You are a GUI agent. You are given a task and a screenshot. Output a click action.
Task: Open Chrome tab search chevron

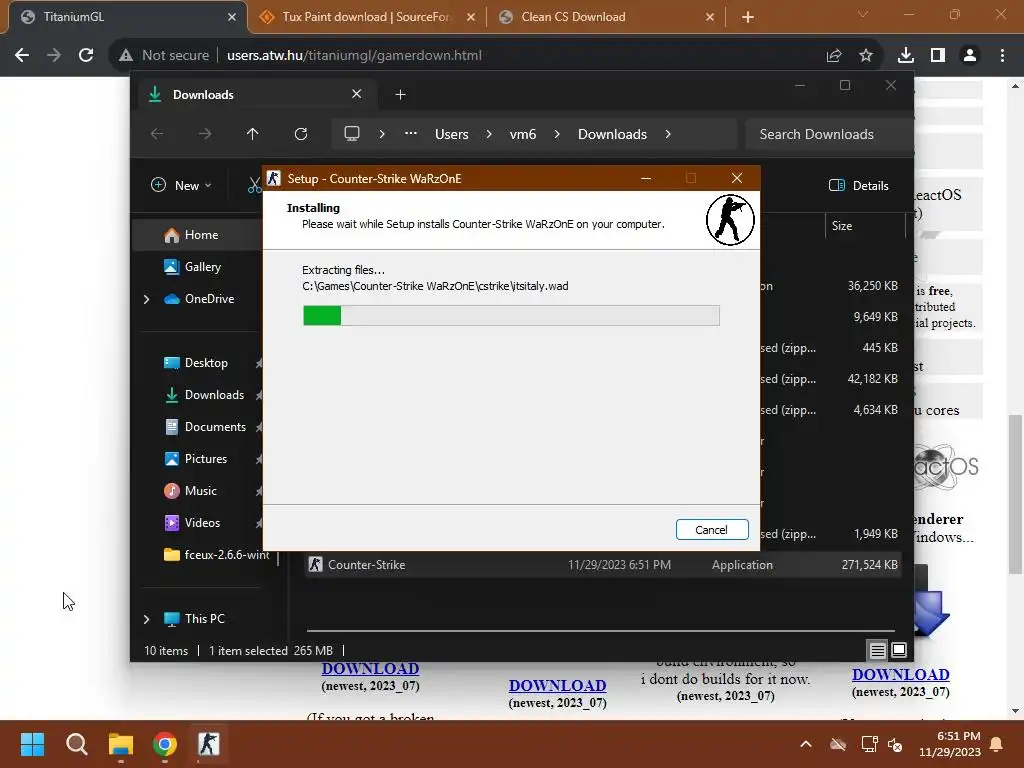click(x=863, y=14)
